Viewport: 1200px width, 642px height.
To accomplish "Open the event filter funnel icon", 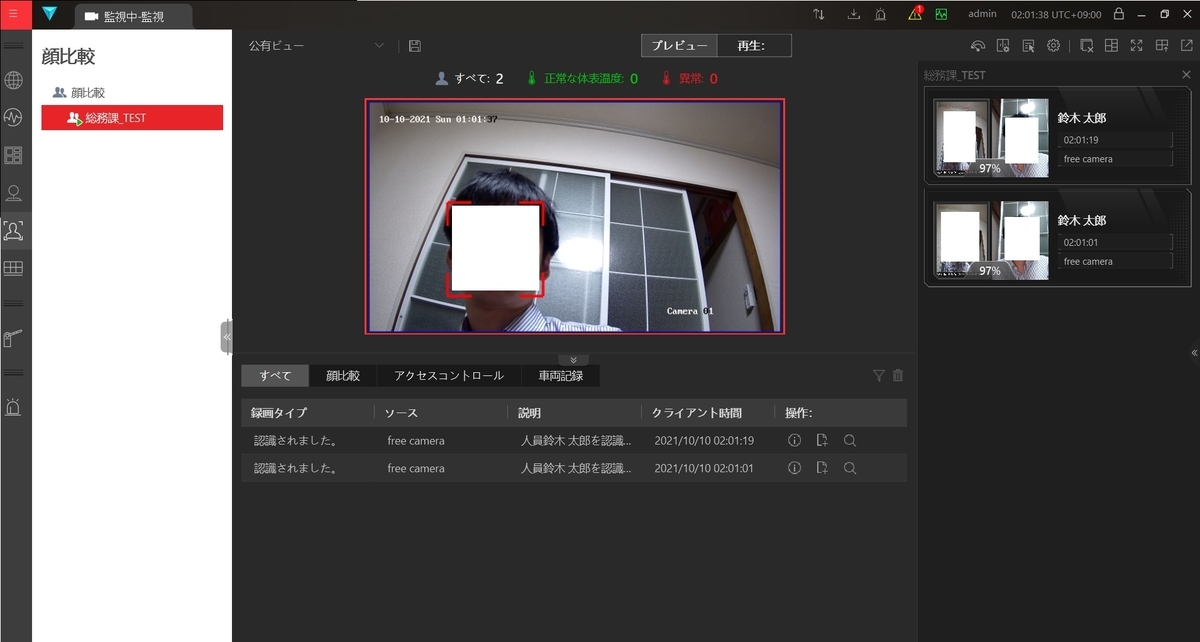I will click(x=878, y=375).
